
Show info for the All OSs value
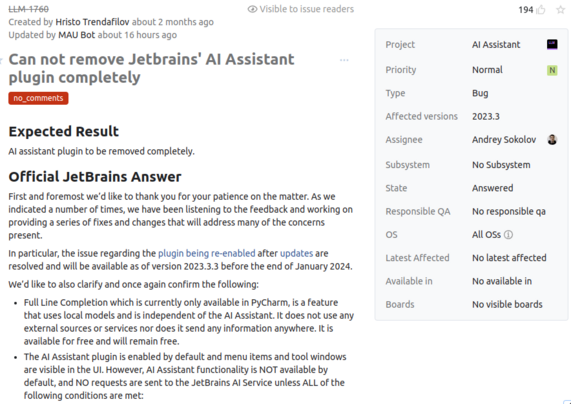coord(508,235)
